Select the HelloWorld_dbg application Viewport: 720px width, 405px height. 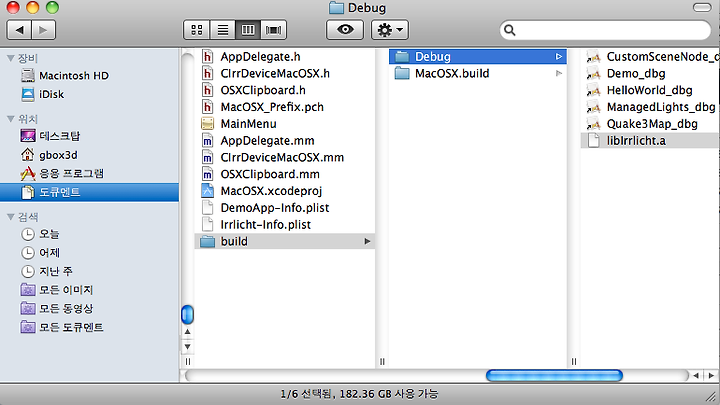tap(650, 90)
